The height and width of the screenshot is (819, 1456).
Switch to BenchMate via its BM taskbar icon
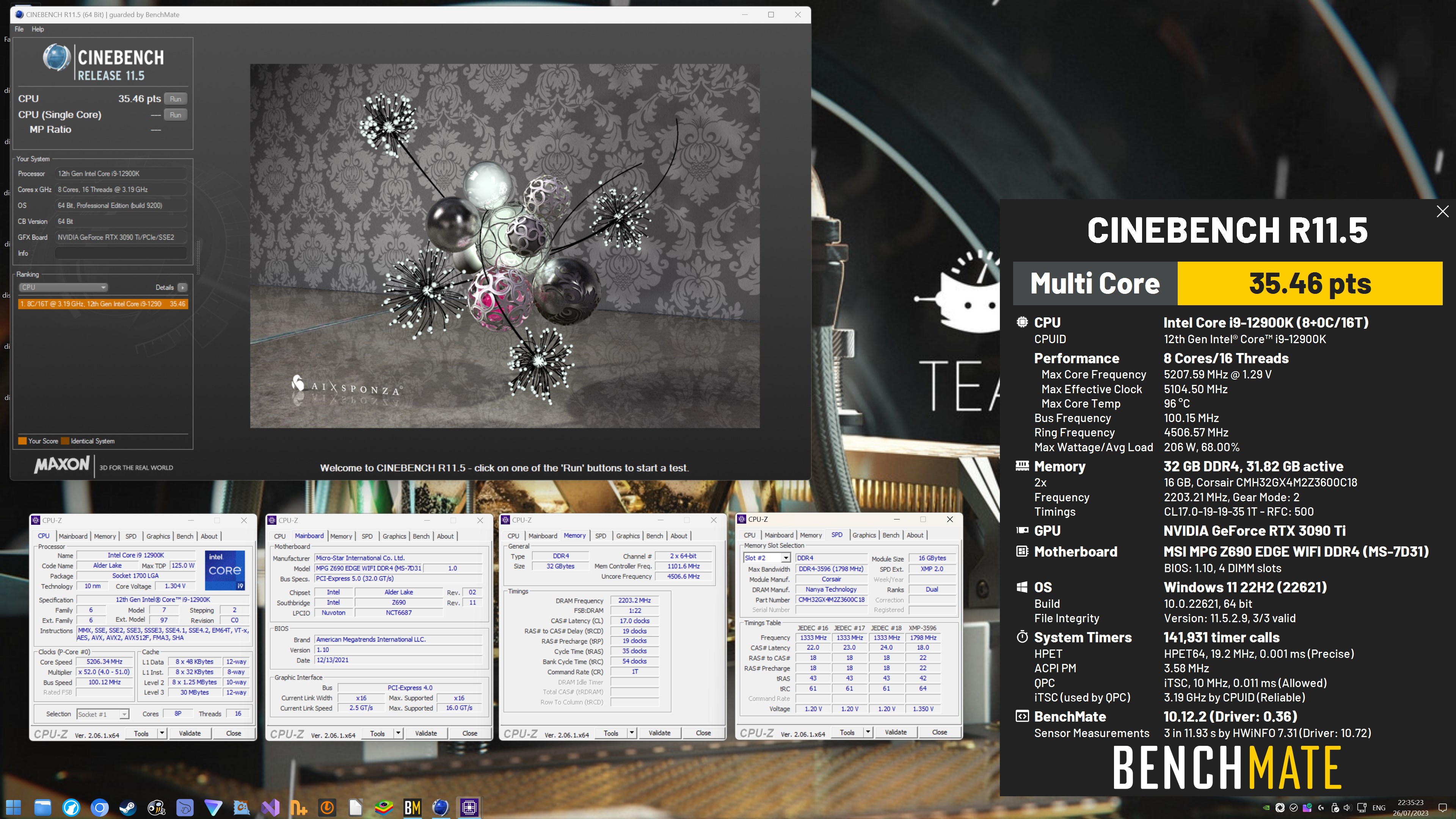413,807
